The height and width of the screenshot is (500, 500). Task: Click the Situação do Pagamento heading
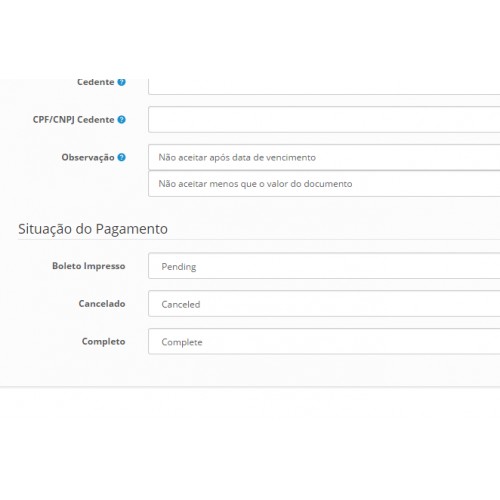93,229
